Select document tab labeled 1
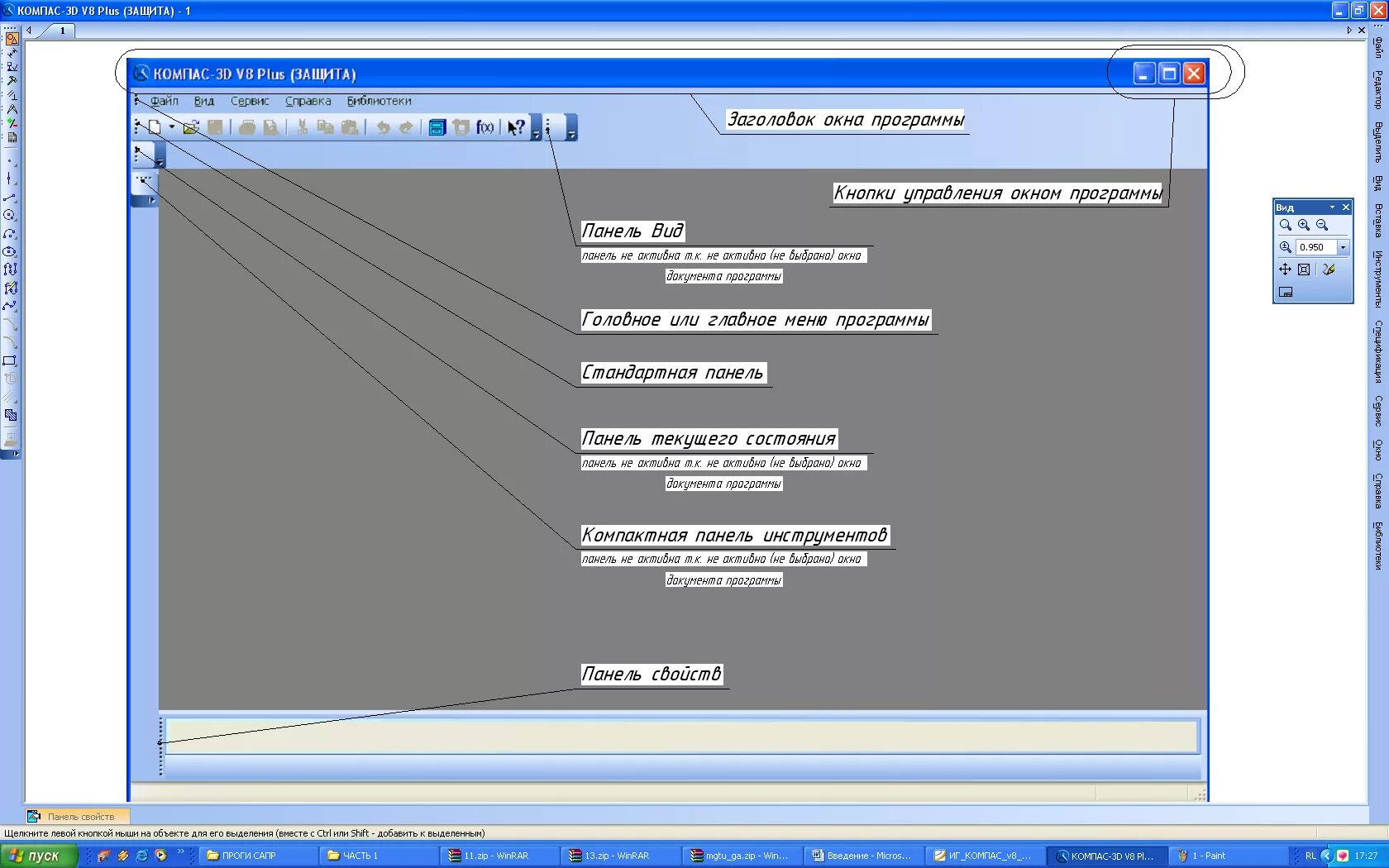This screenshot has width=1389, height=868. 61,31
